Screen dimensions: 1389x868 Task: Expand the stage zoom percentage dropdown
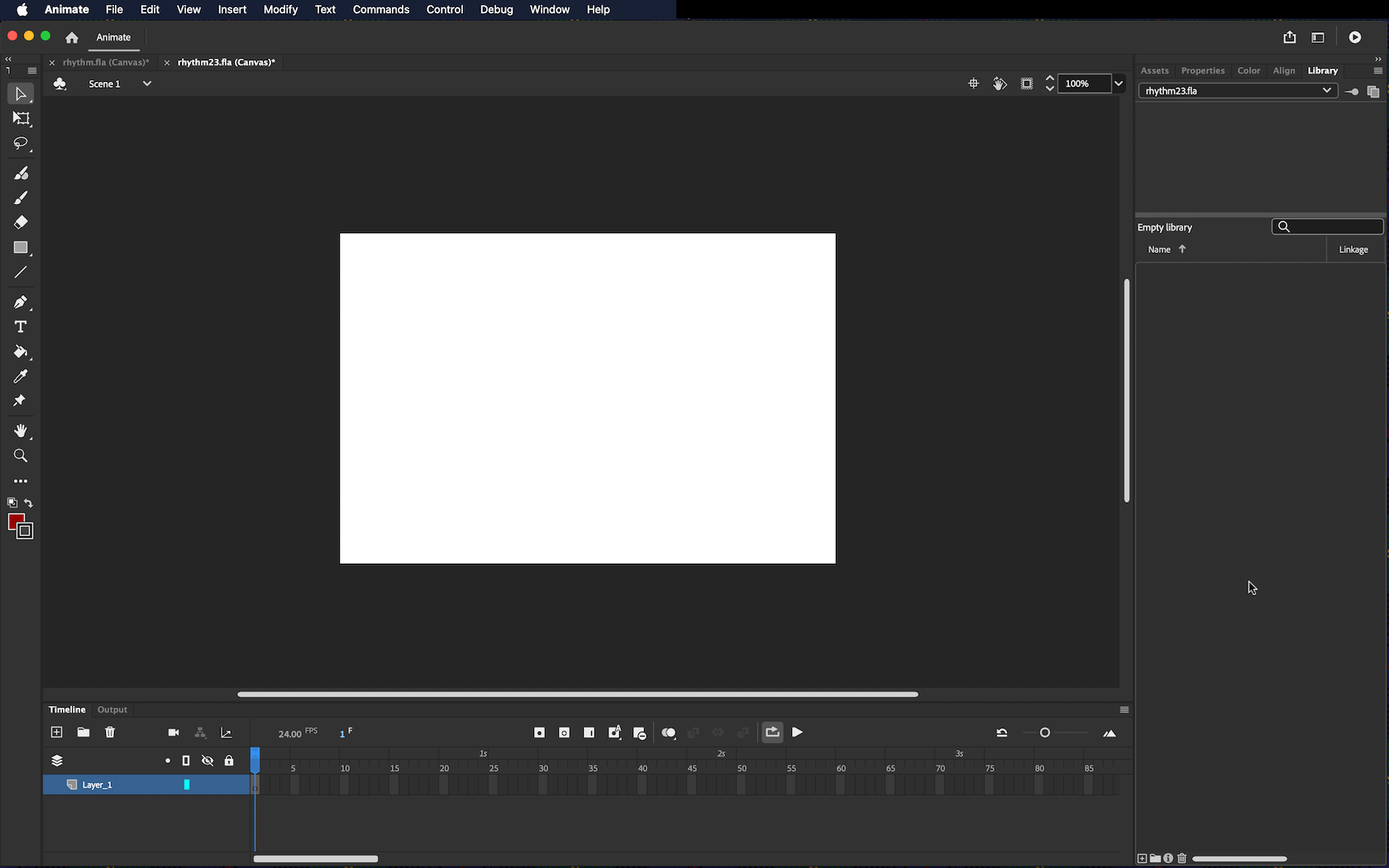(x=1119, y=83)
